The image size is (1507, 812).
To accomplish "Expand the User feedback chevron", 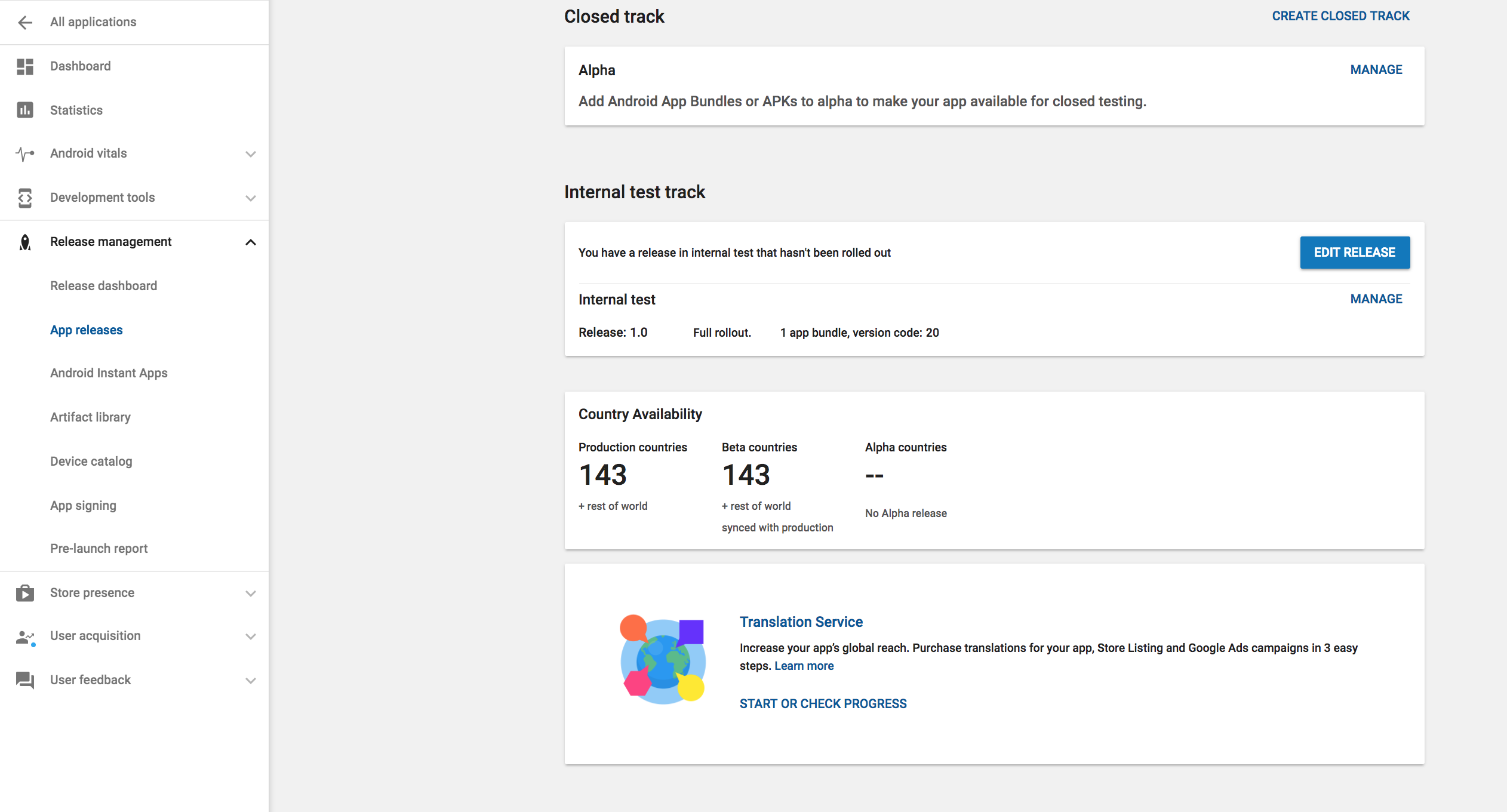I will pos(251,681).
